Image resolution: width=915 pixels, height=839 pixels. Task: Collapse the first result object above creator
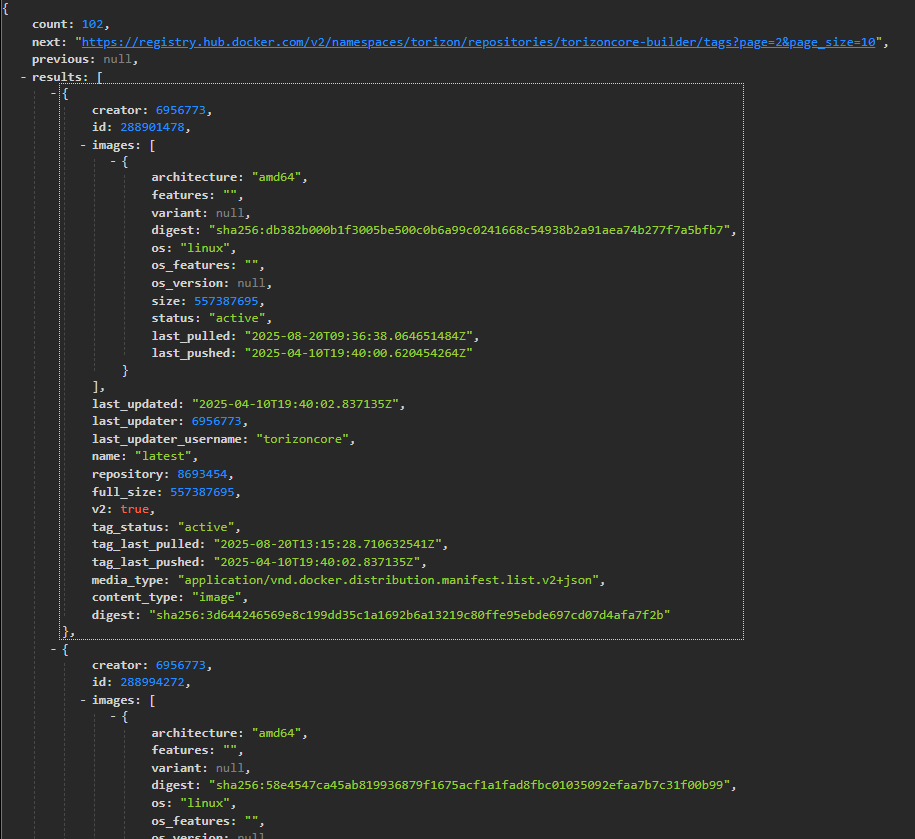coord(54,93)
